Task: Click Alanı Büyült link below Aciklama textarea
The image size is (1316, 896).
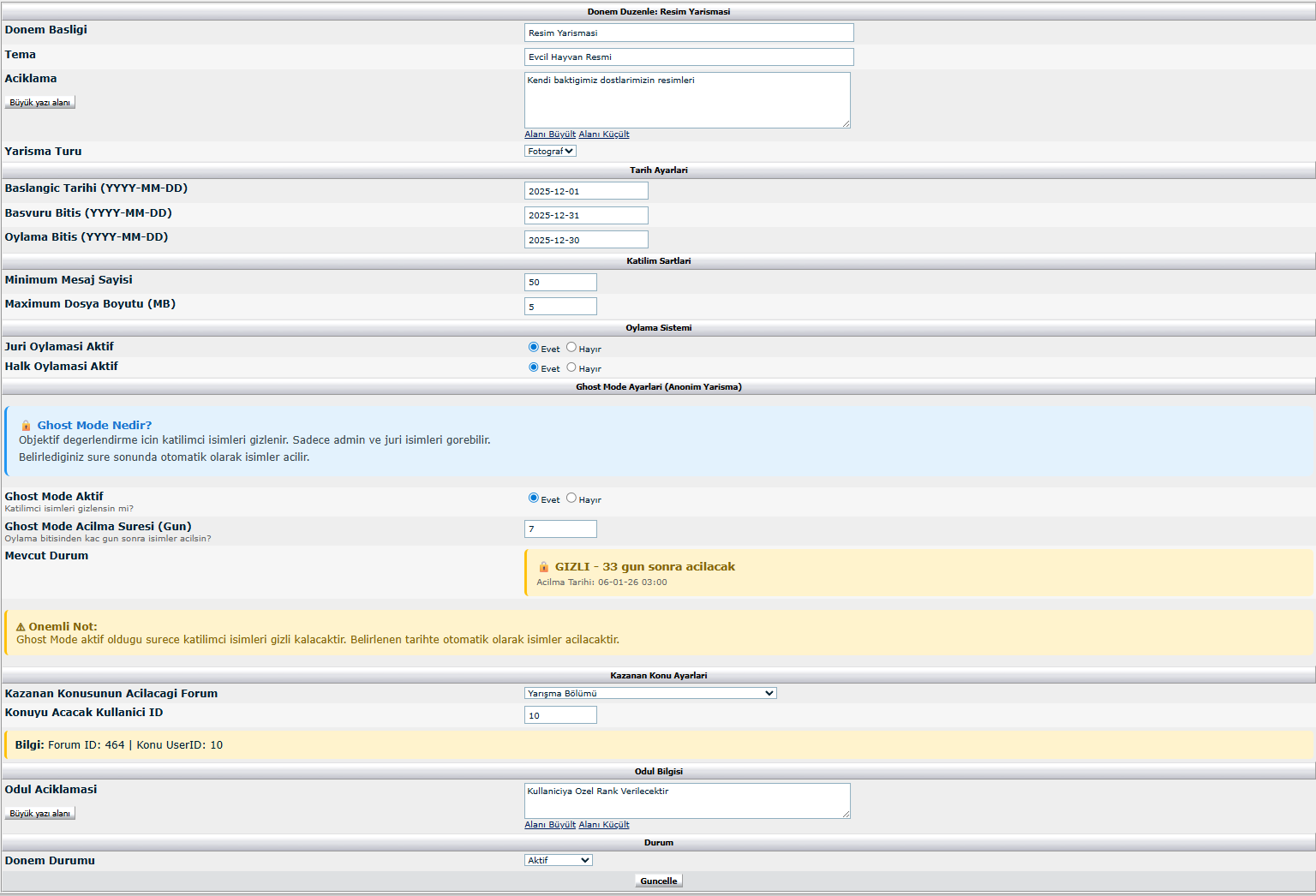Action: click(x=550, y=134)
